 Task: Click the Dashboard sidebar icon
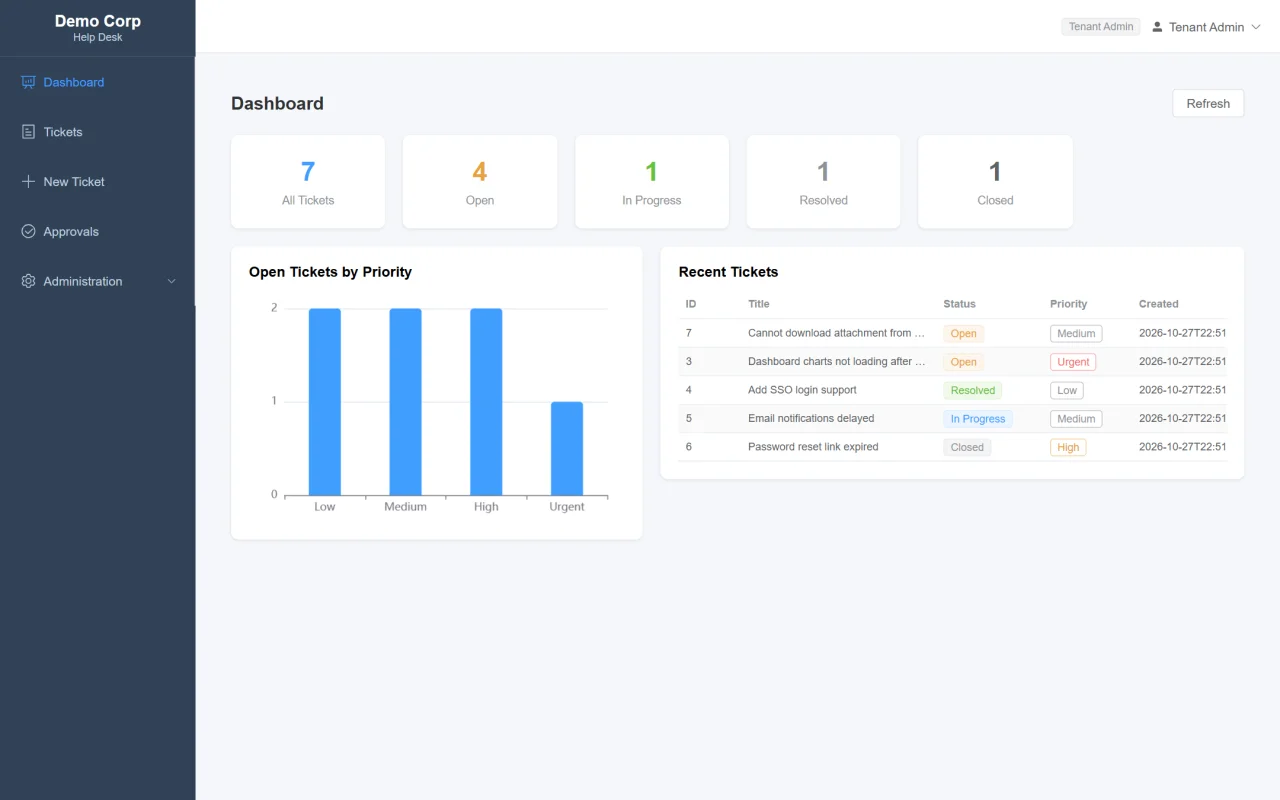(x=28, y=82)
